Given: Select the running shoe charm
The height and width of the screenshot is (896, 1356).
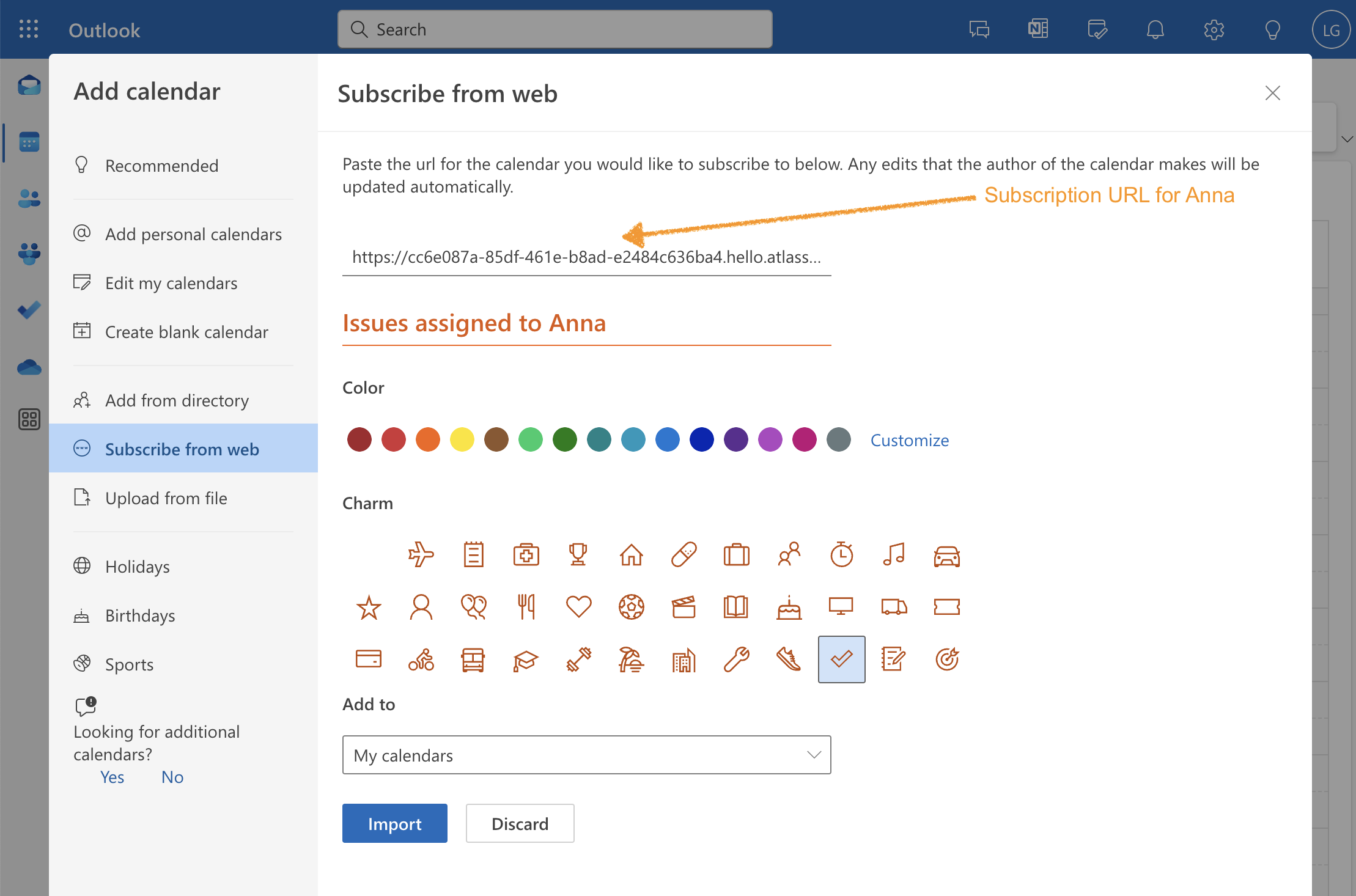Looking at the screenshot, I should [x=789, y=659].
